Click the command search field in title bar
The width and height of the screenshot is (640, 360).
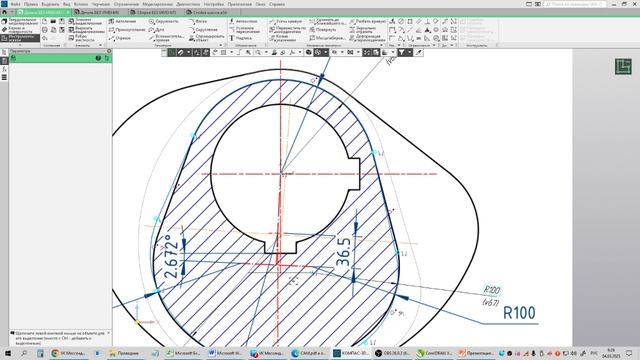(575, 4)
